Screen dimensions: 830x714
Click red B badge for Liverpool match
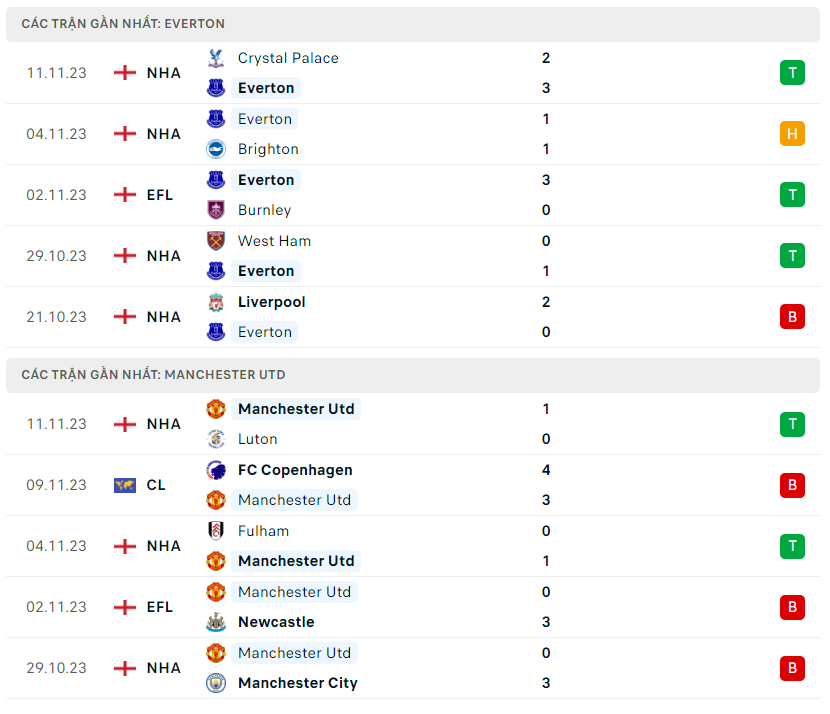point(792,317)
